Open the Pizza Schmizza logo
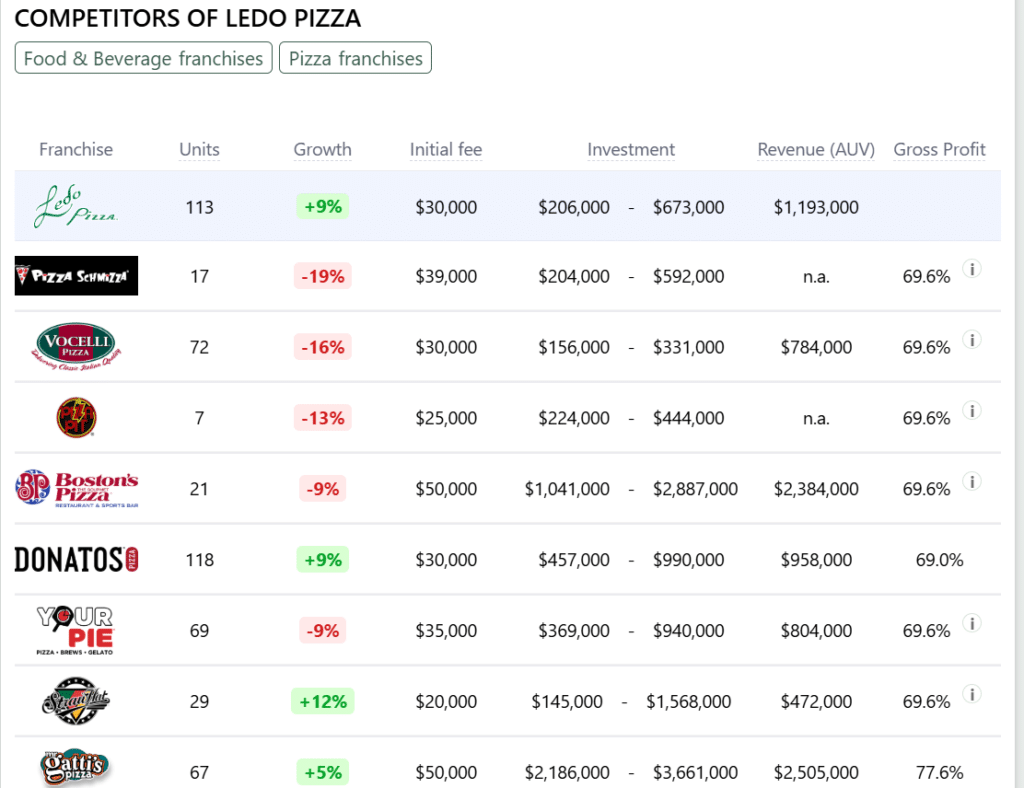Screen dimensions: 1024x788 coord(76,276)
